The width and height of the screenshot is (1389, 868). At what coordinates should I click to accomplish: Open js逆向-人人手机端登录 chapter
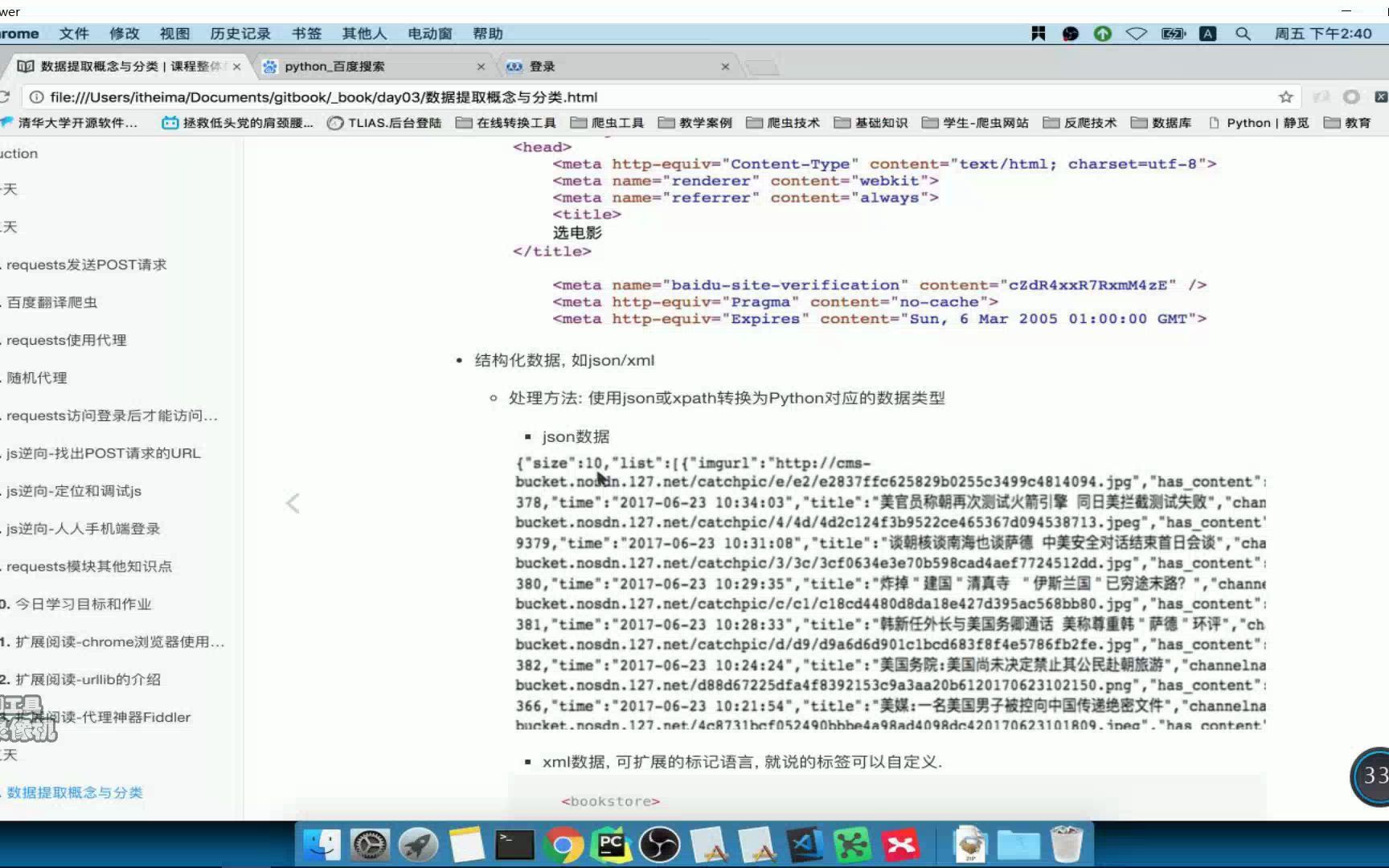pyautogui.click(x=83, y=529)
